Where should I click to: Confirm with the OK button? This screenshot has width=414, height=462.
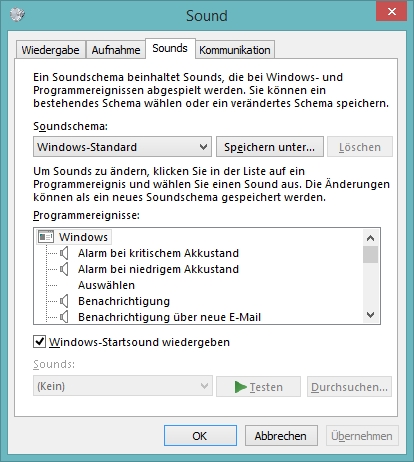(x=200, y=435)
